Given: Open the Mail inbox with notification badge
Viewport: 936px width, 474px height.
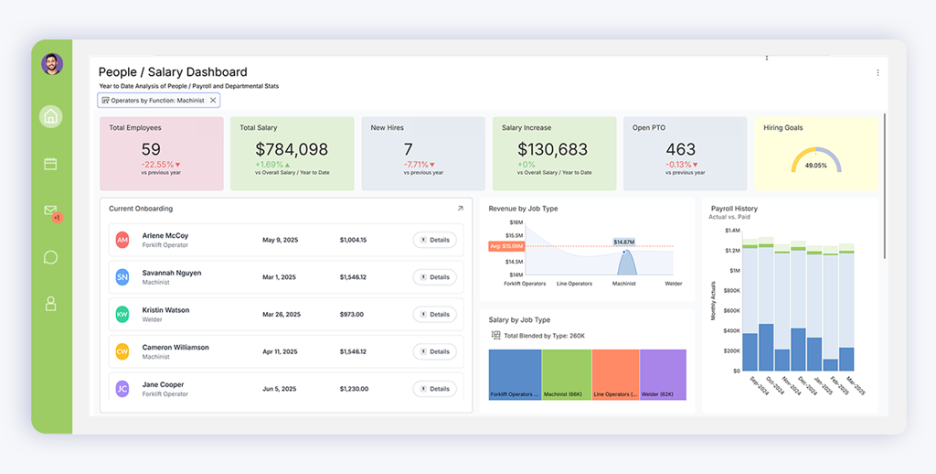Looking at the screenshot, I should pos(51,211).
